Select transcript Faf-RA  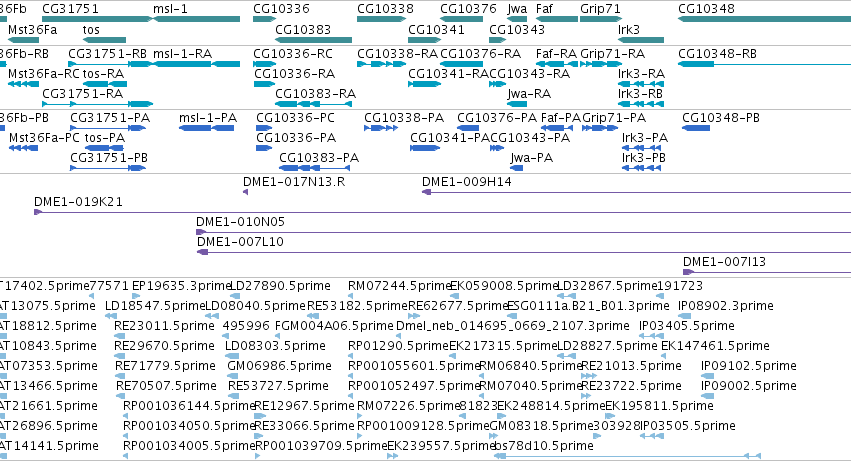pos(556,54)
